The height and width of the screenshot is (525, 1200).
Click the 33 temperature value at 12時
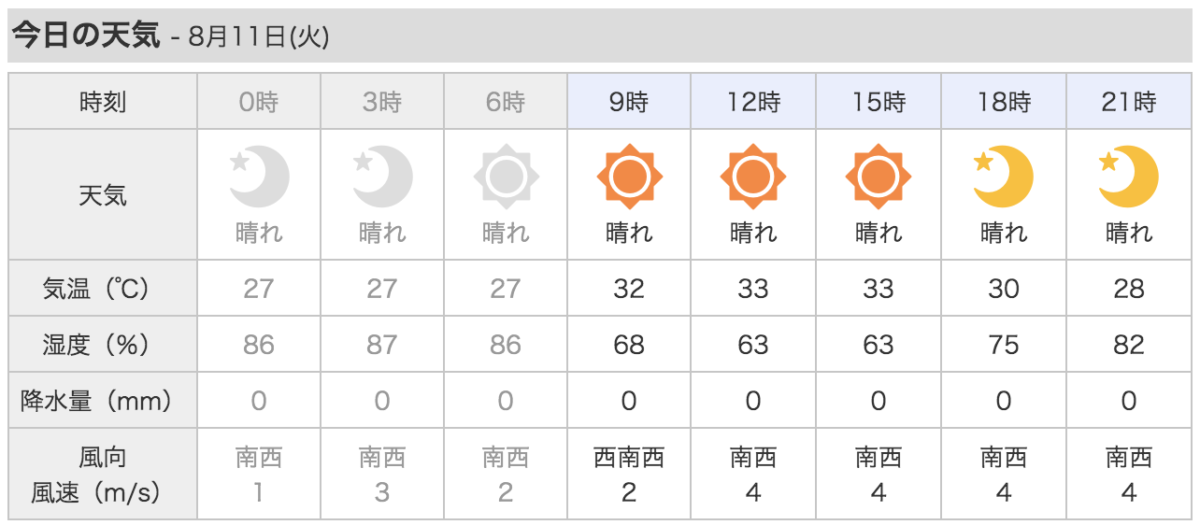click(753, 289)
